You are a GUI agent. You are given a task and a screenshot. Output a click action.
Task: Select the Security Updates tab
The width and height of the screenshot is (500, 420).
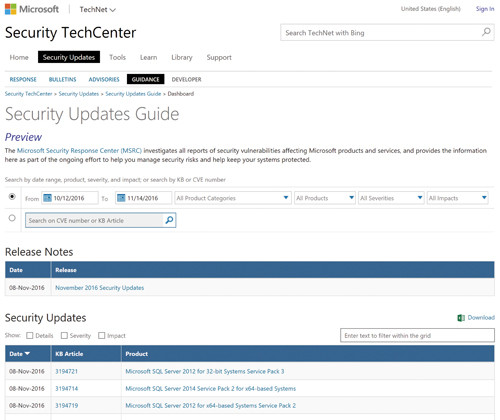point(69,57)
